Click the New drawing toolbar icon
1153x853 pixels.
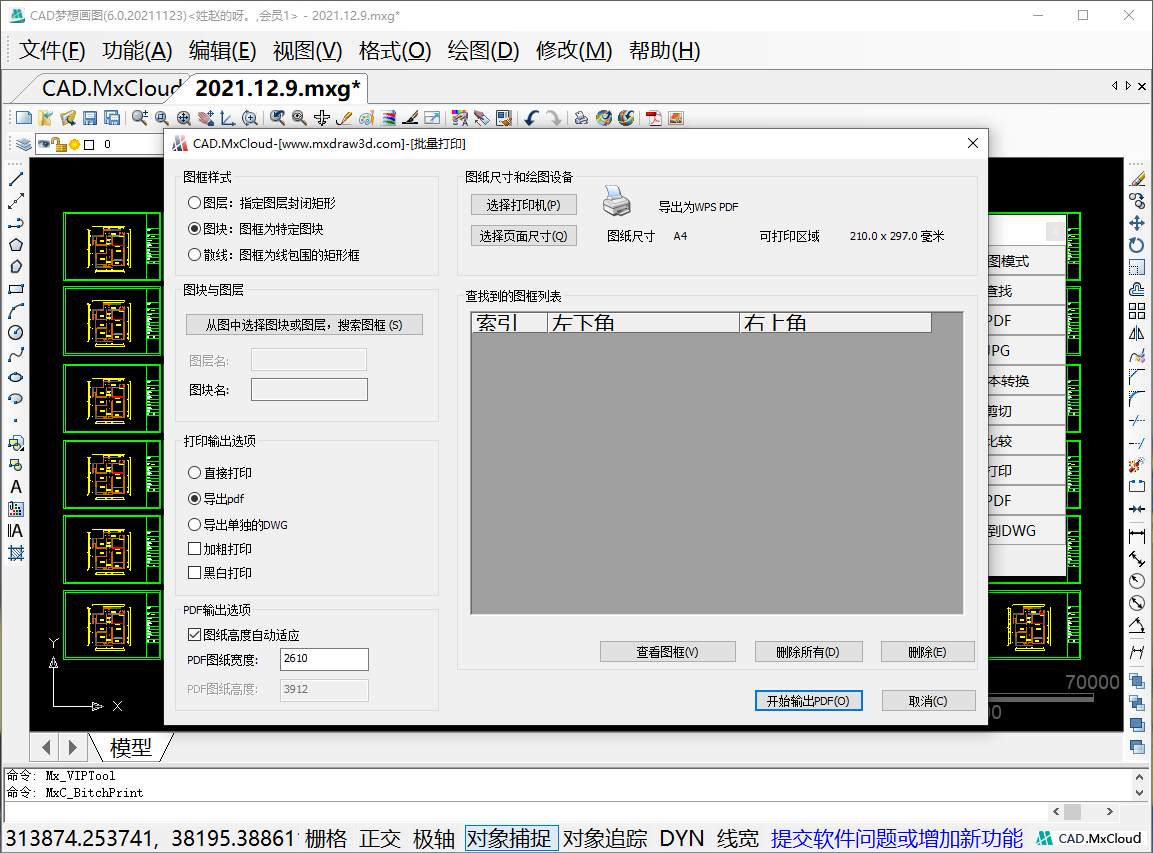coord(24,118)
